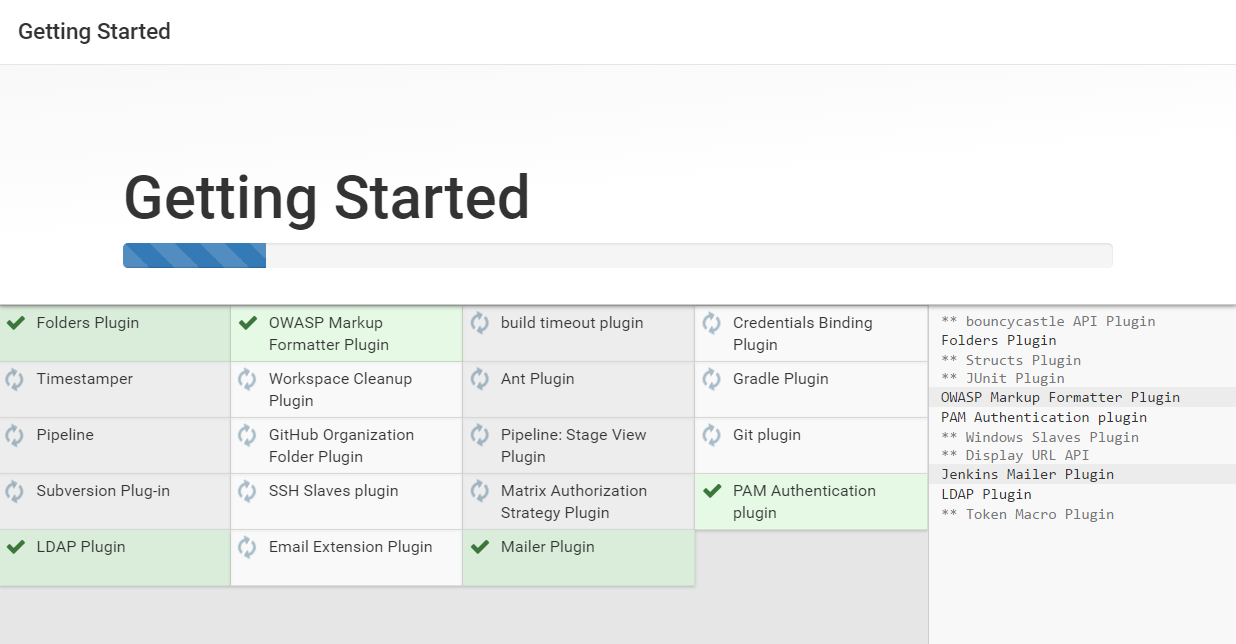Click 'Folders Plugin' line in the install log
1236x644 pixels.
[999, 341]
